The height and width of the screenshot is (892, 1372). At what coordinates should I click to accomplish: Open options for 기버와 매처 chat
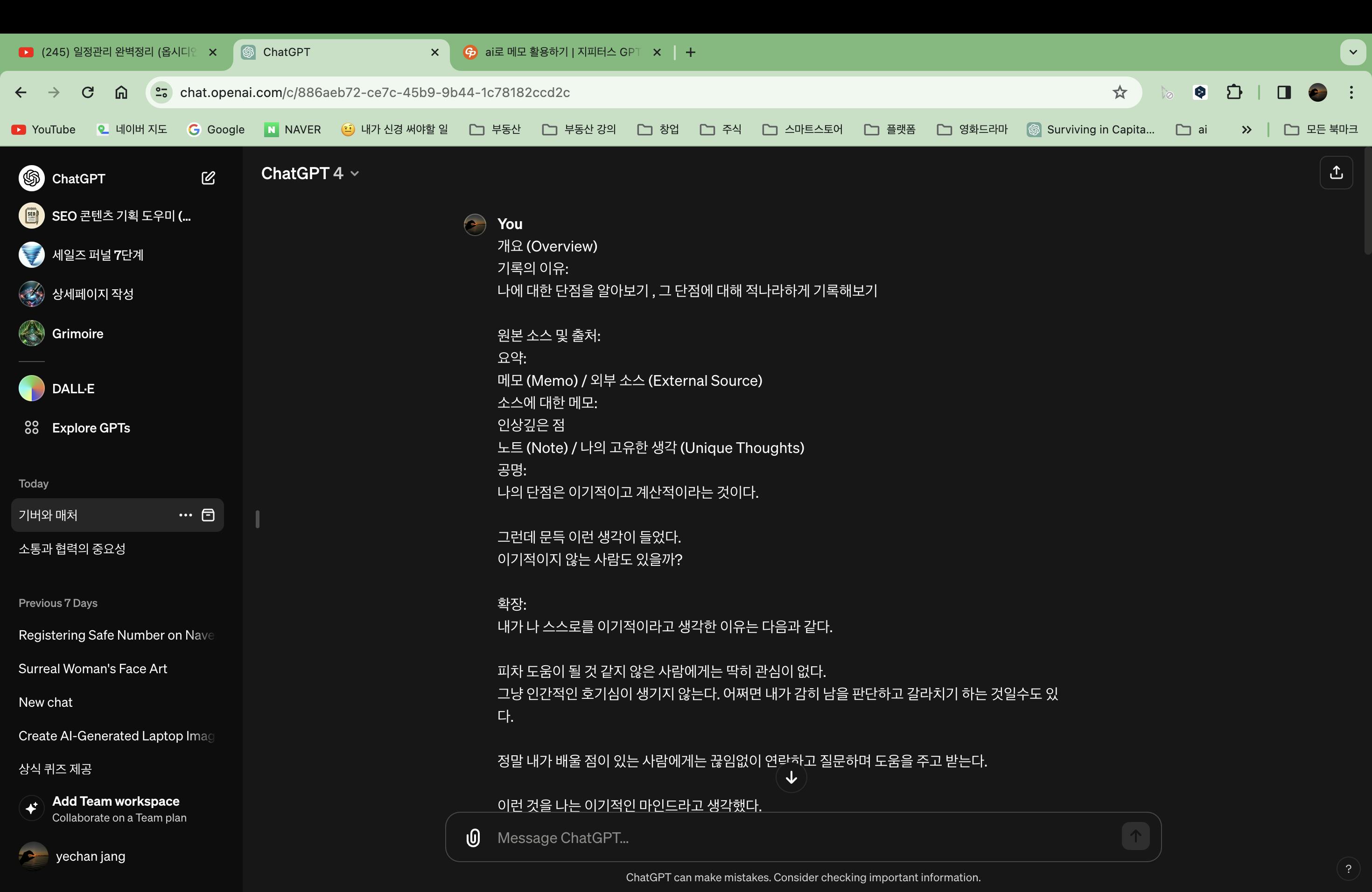pyautogui.click(x=185, y=515)
